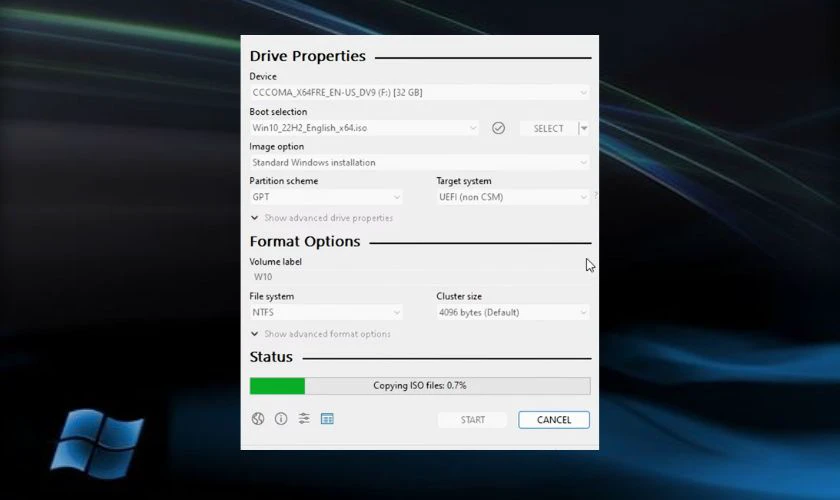Click the Windows logo on desktop wallpaper
The height and width of the screenshot is (500, 840).
97,443
